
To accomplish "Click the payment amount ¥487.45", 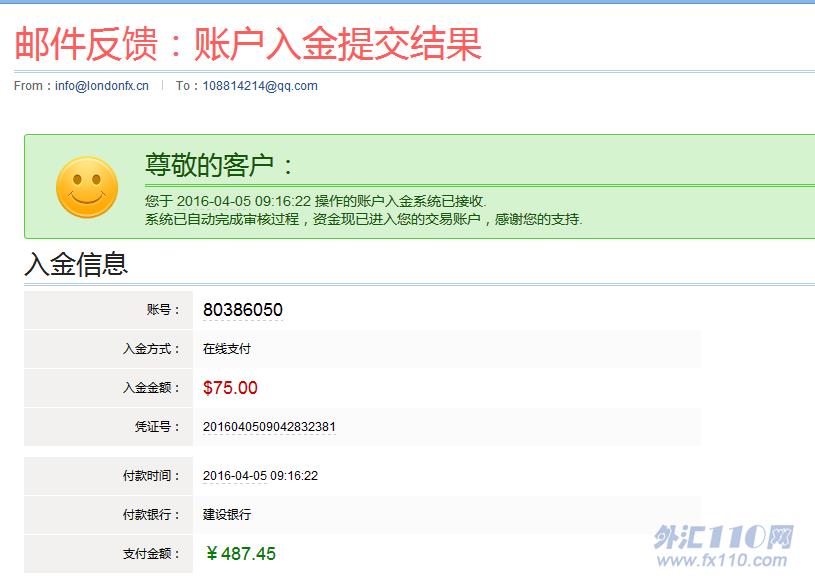I will 240,554.
